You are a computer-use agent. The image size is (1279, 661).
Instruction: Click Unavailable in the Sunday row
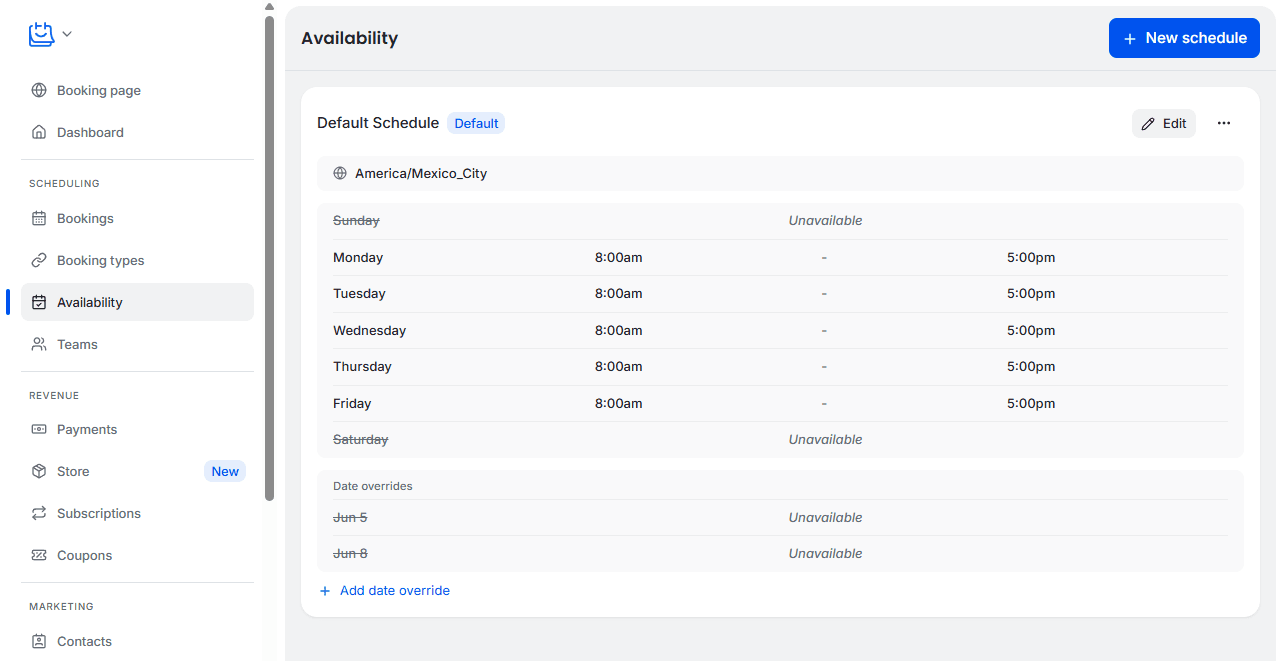tap(825, 220)
